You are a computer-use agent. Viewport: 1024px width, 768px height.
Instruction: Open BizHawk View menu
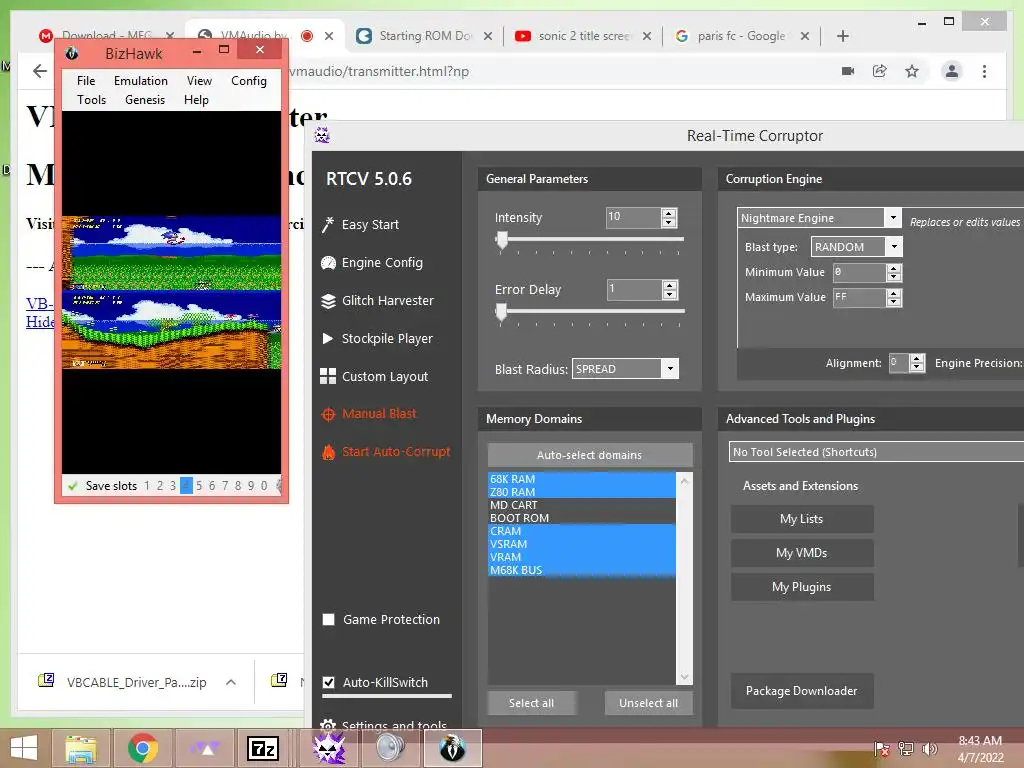[x=199, y=80]
